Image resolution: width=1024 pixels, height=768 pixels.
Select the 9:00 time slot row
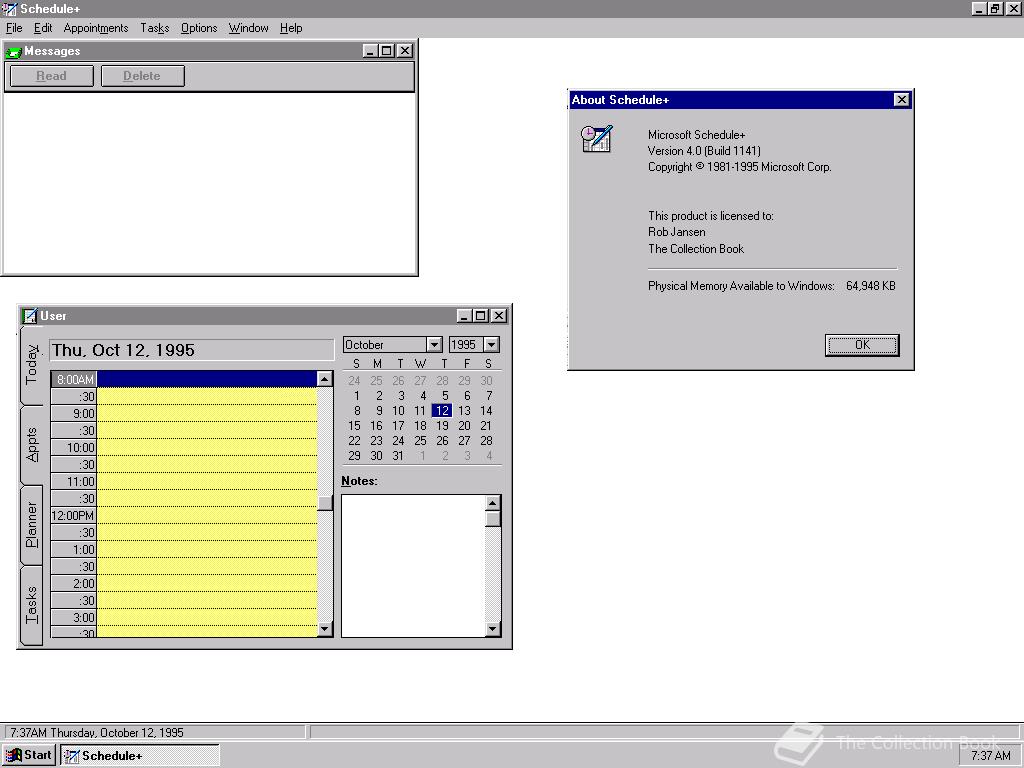[x=206, y=413]
